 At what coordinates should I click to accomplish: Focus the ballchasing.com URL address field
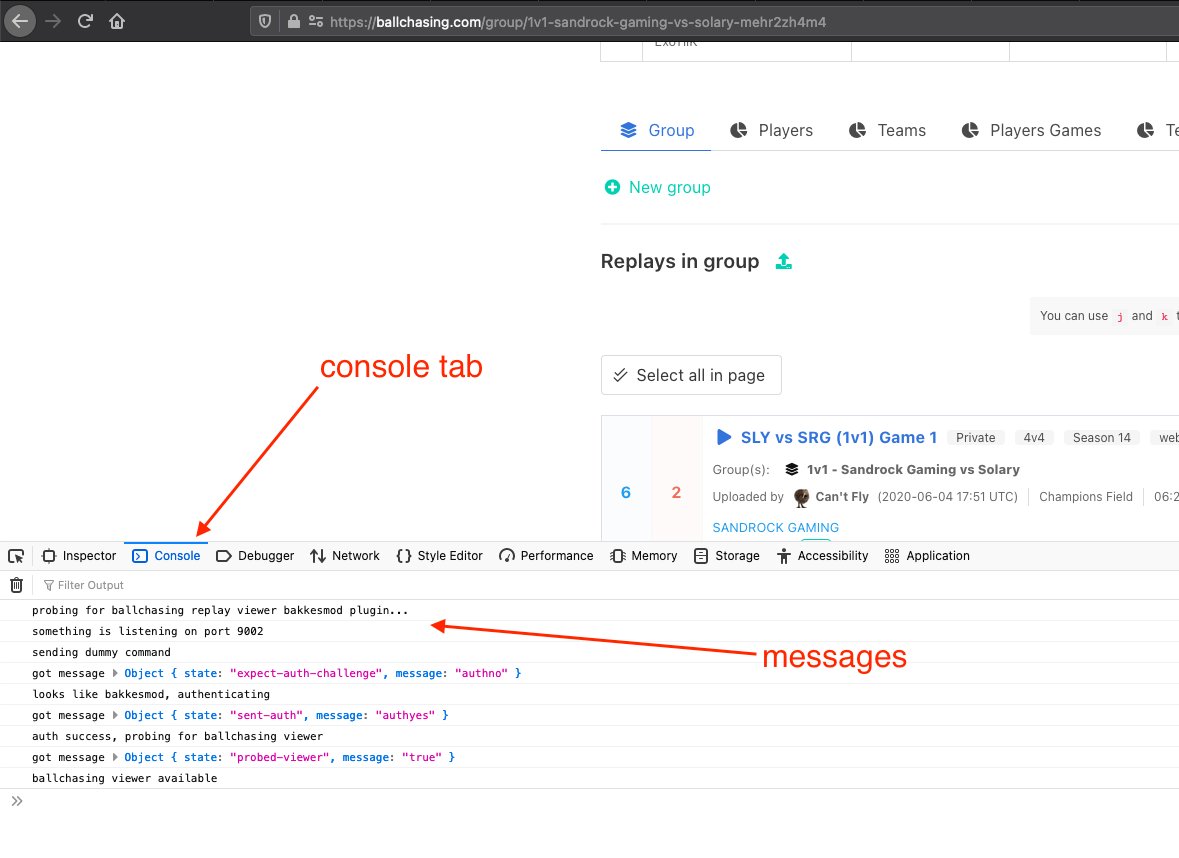click(714, 22)
